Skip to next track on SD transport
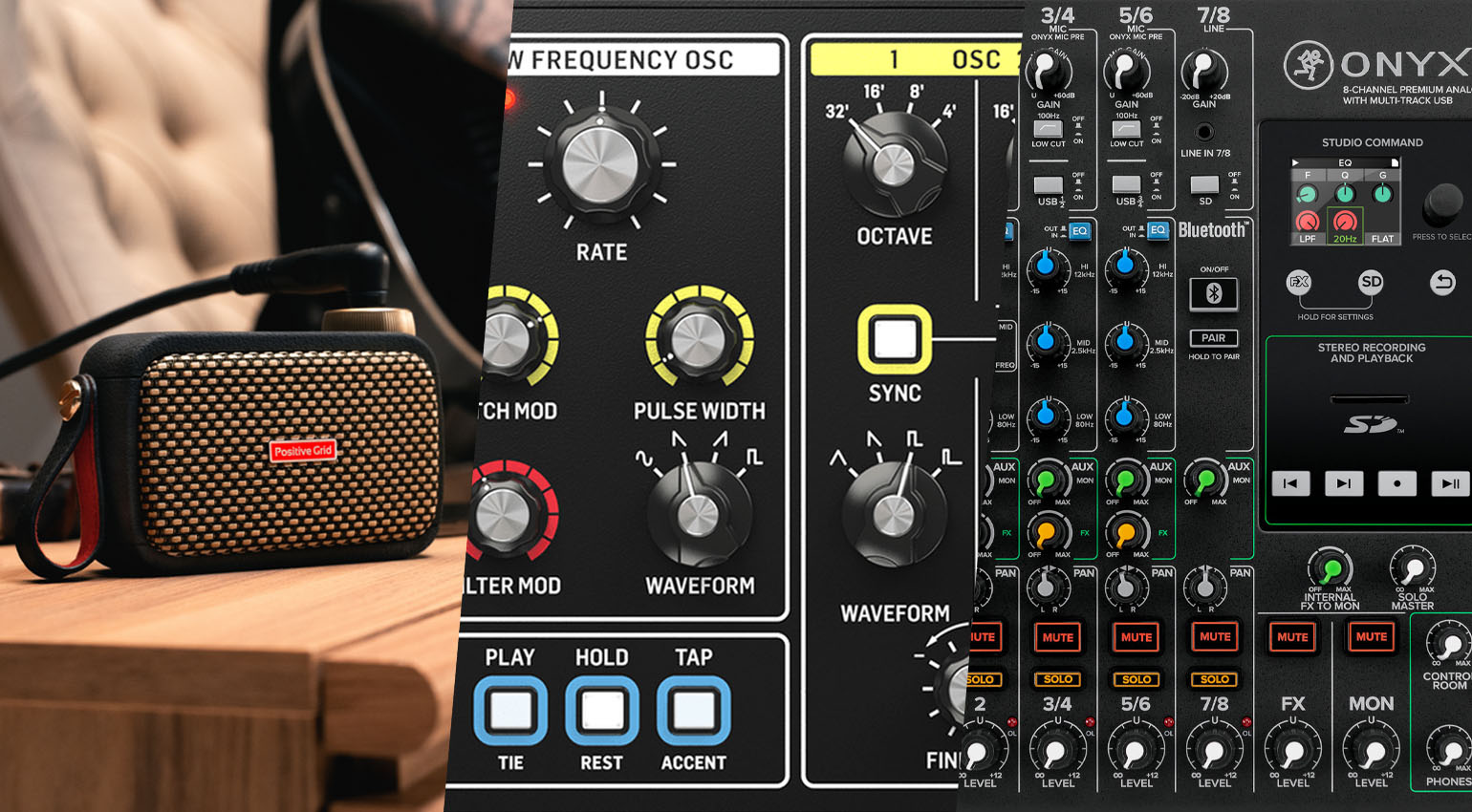The image size is (1472, 812). point(1344,483)
